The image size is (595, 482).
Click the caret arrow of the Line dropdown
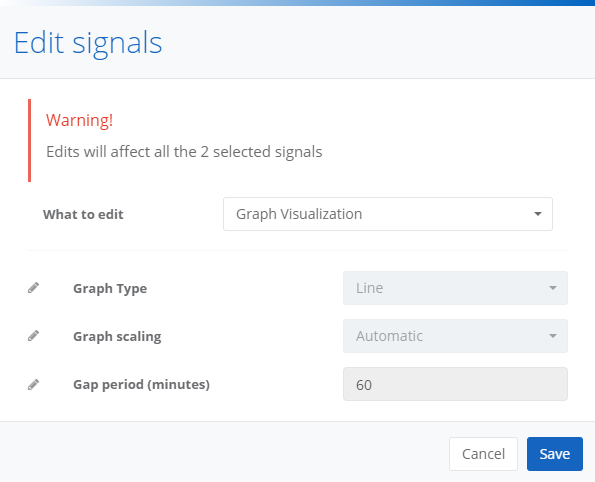(553, 288)
